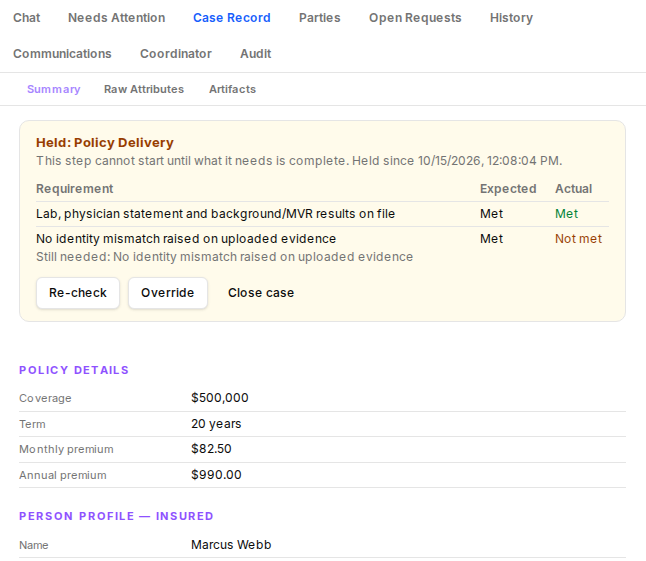Image resolution: width=646 pixels, height=561 pixels.
Task: Click the Re-check button
Action: 78,293
